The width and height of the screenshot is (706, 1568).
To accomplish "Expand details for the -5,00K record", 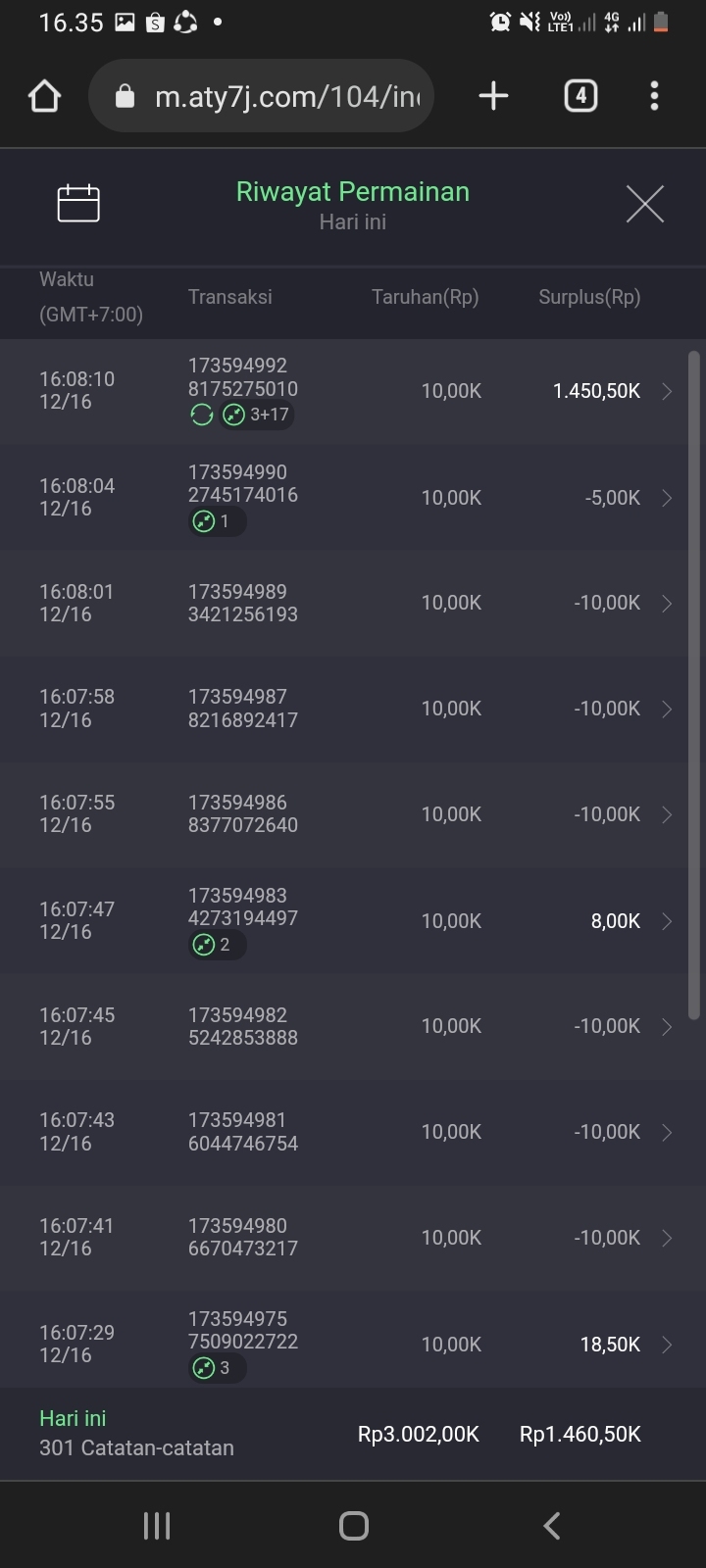I will coord(667,498).
